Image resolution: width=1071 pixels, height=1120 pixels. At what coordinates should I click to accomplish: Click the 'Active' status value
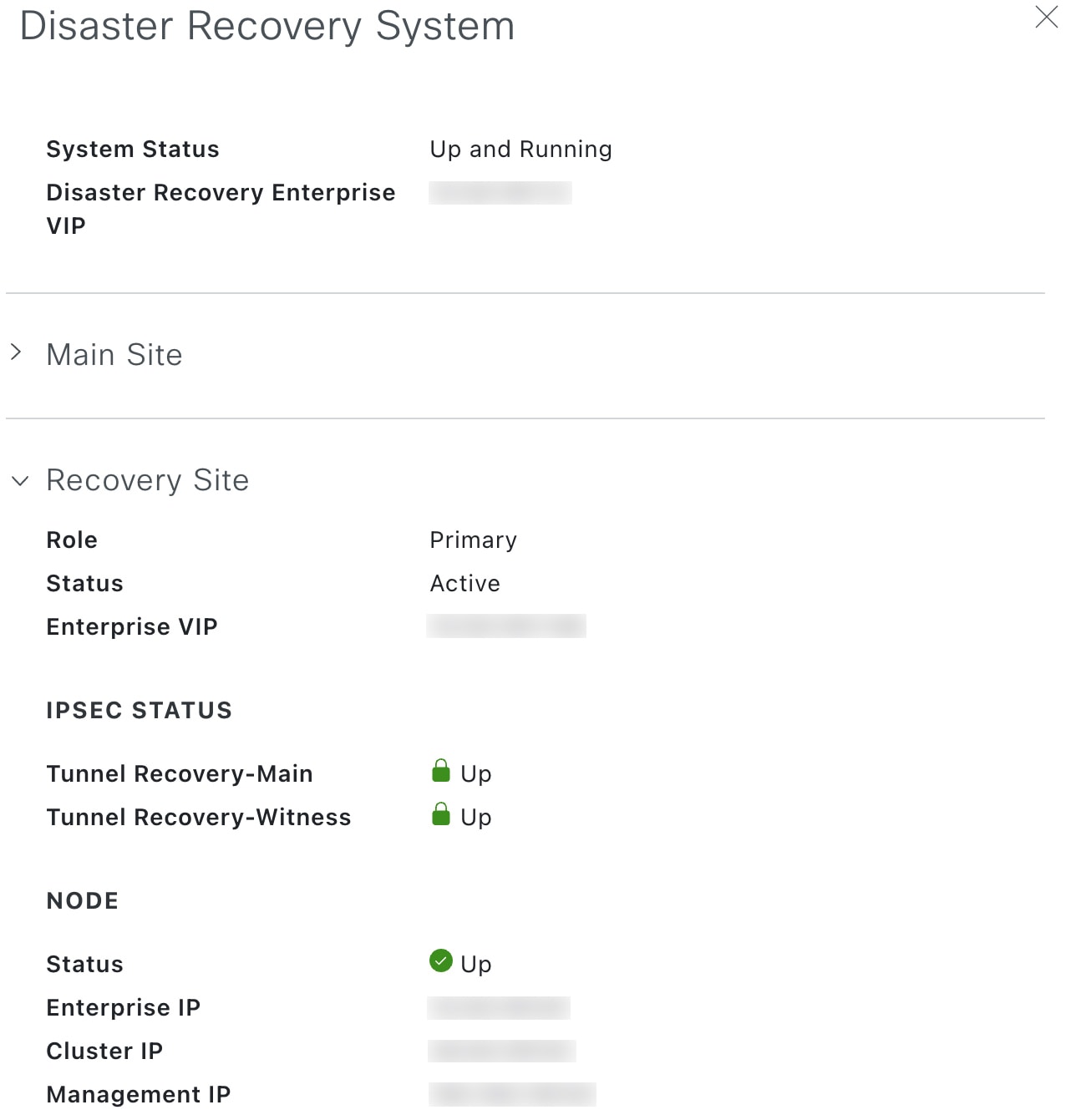pos(464,584)
